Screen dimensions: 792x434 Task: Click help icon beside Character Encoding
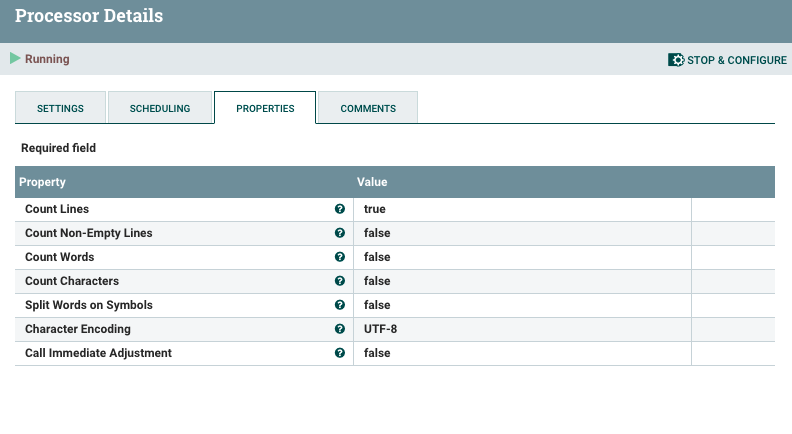(340, 329)
